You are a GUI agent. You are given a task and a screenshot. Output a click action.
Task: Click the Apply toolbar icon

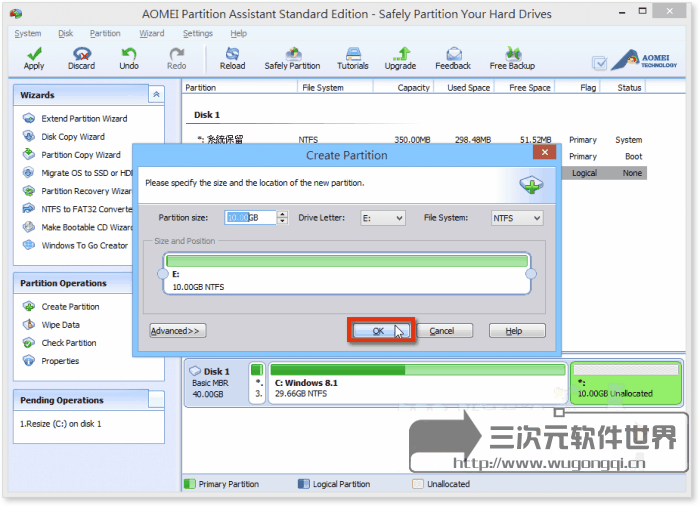click(34, 58)
